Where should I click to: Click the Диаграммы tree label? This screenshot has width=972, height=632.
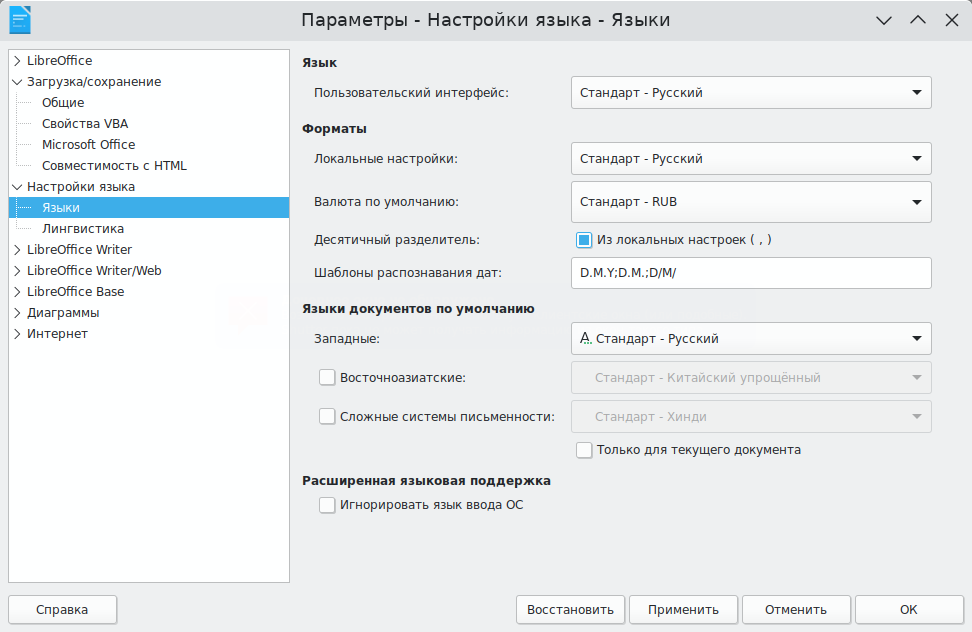pos(63,313)
